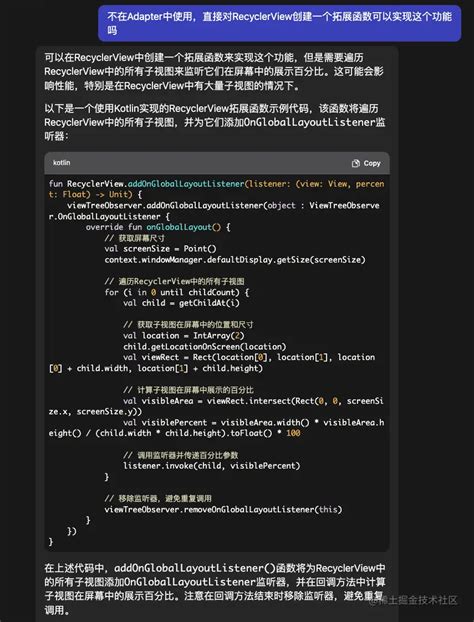Click the val child = getChildAt(i) line
The height and width of the screenshot is (622, 474).
click(181, 303)
